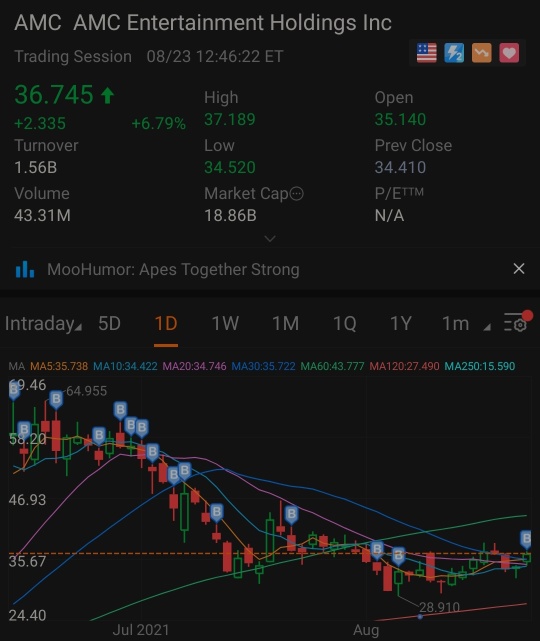
Task: Switch to the 5D chart tab
Action: click(109, 323)
